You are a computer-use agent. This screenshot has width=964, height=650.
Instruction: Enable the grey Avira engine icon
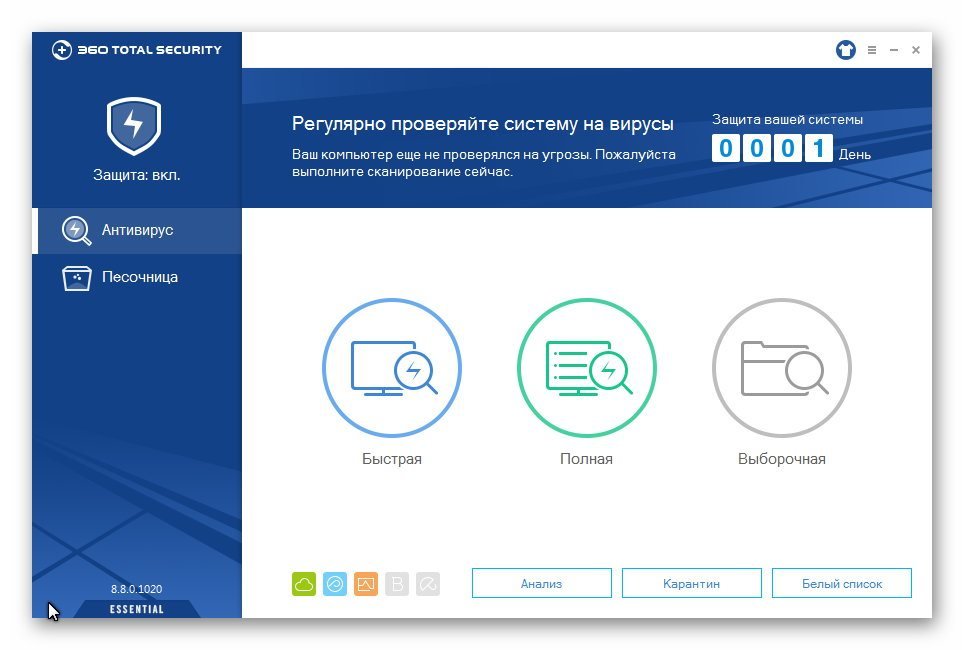[x=428, y=584]
